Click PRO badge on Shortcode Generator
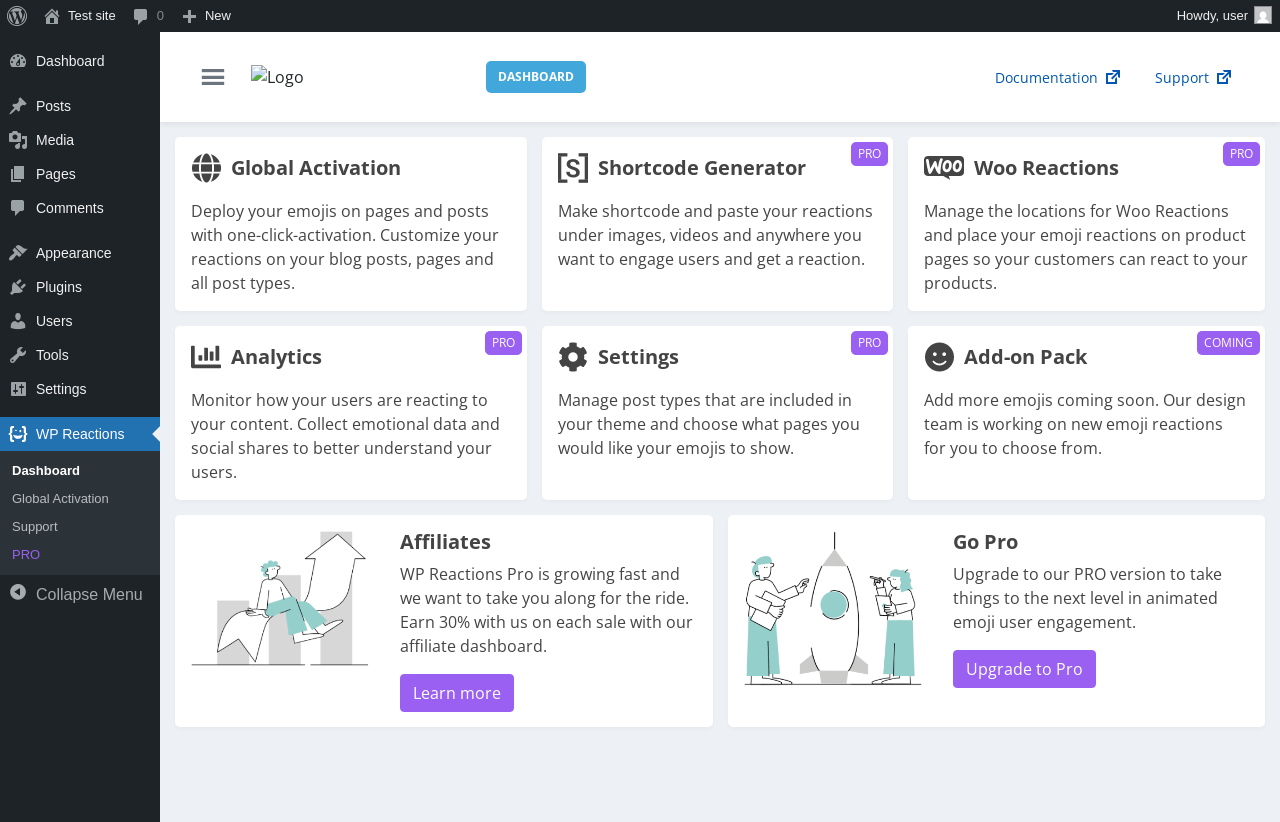The height and width of the screenshot is (822, 1280). [869, 154]
